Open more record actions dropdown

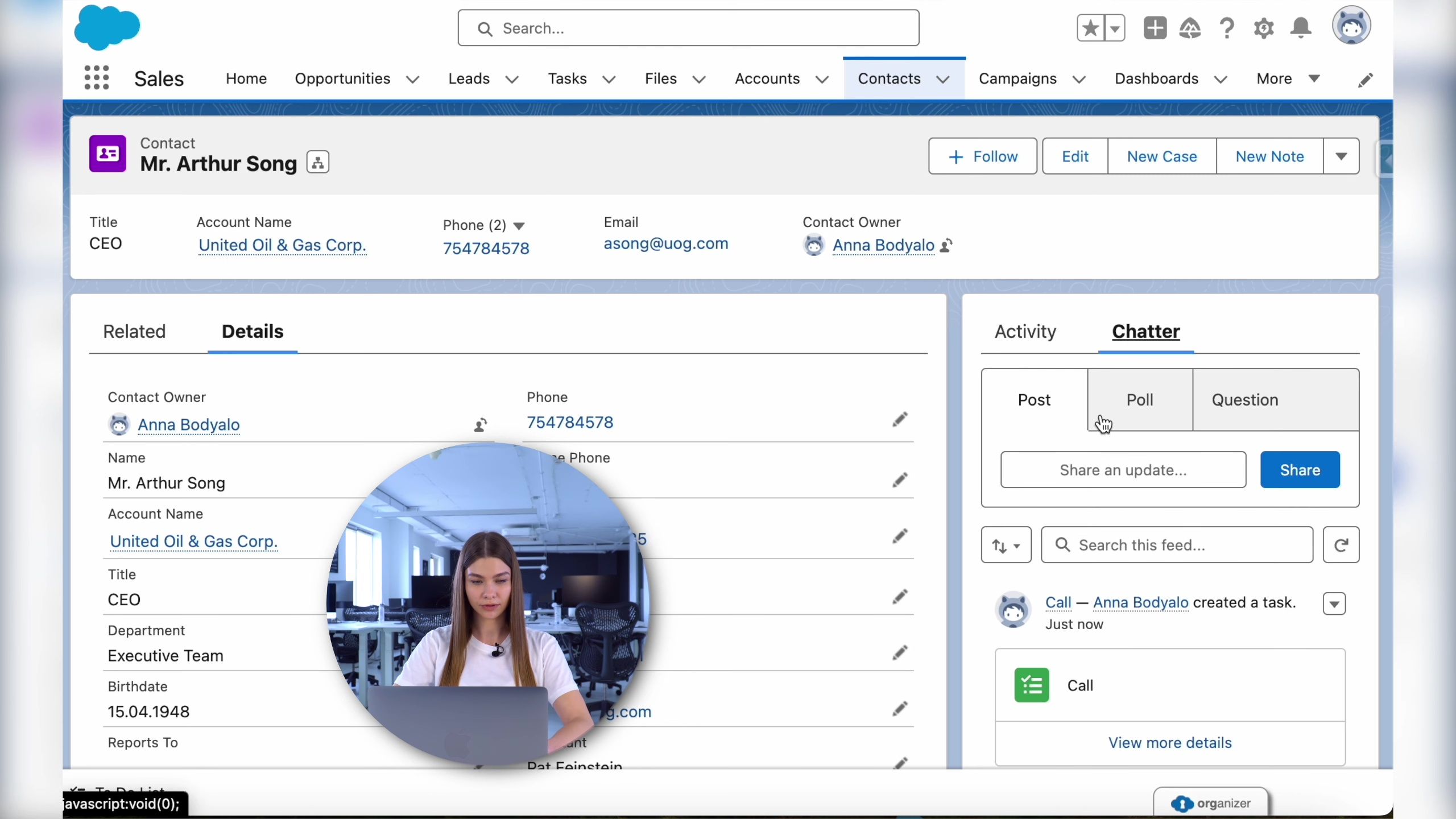1341,156
